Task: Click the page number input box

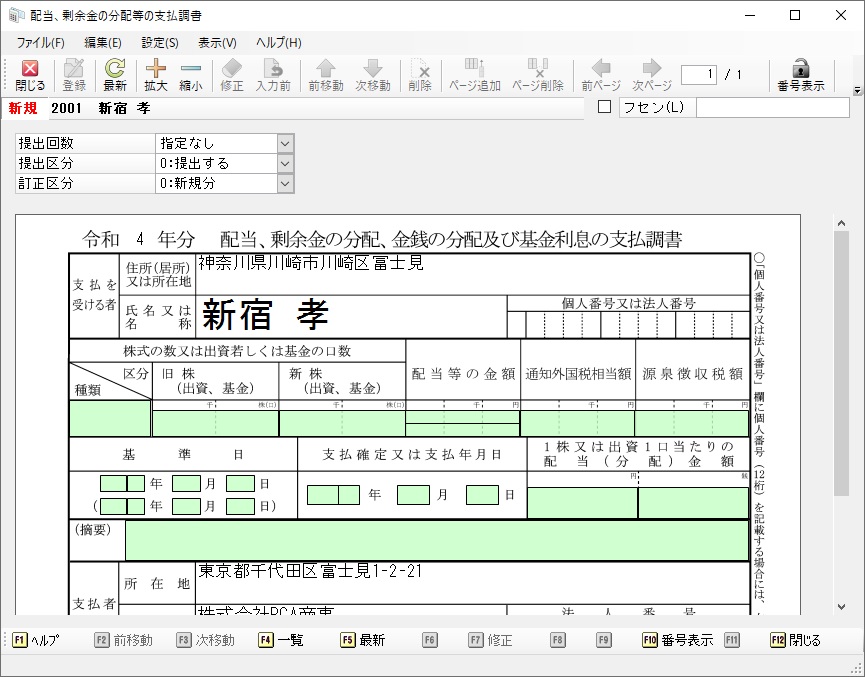Action: [x=698, y=75]
